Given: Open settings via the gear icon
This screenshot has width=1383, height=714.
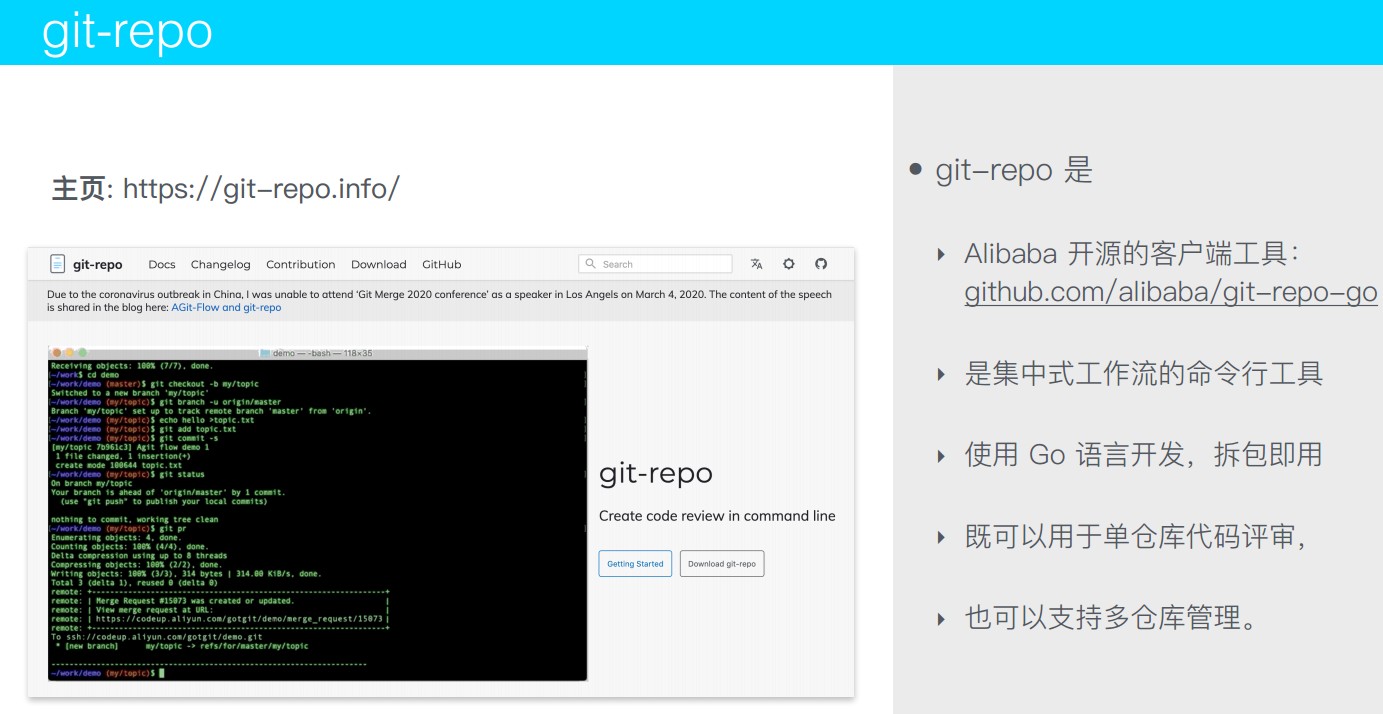Looking at the screenshot, I should (x=788, y=263).
